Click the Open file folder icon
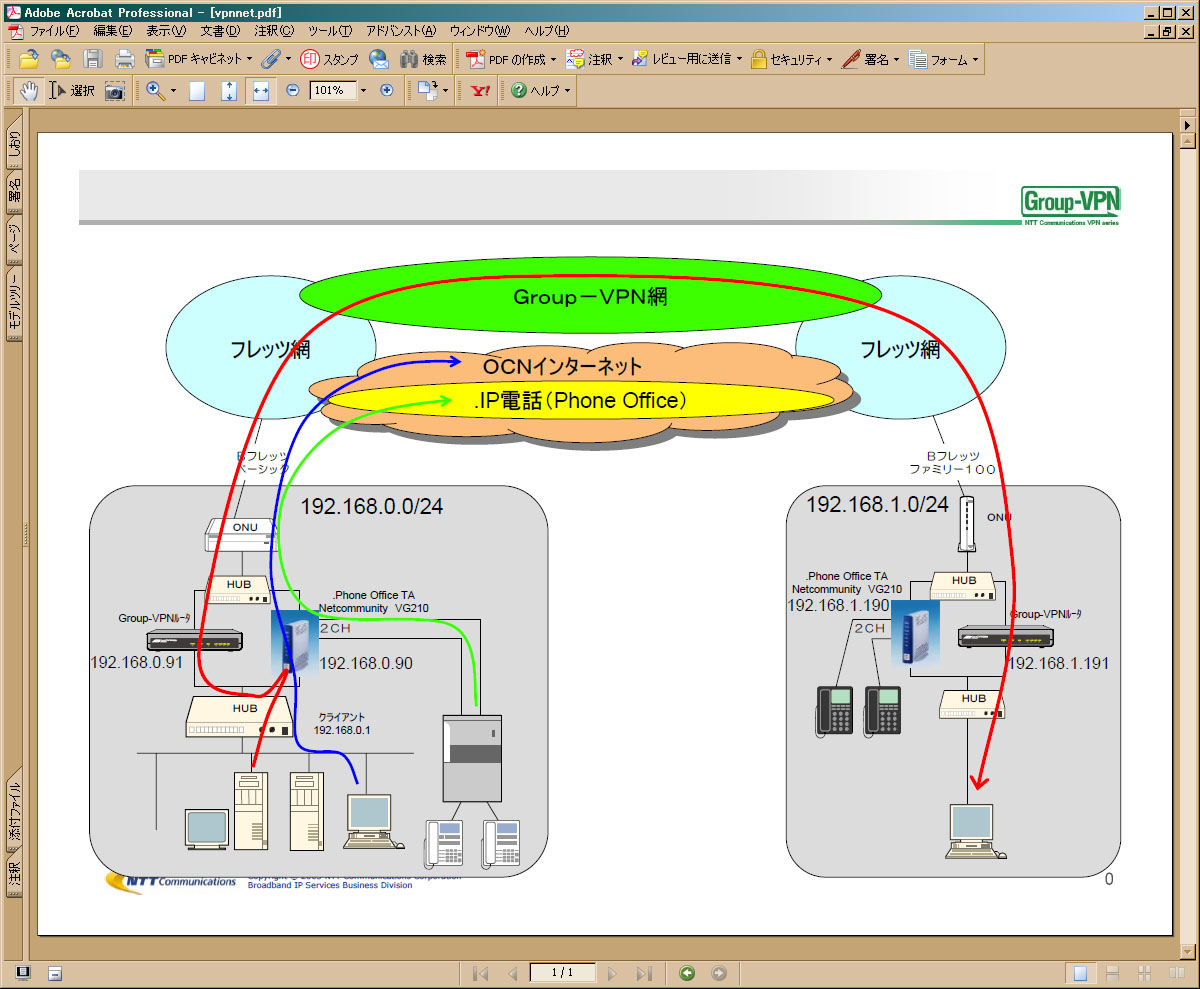Screen dimensions: 1200x989 [29, 59]
